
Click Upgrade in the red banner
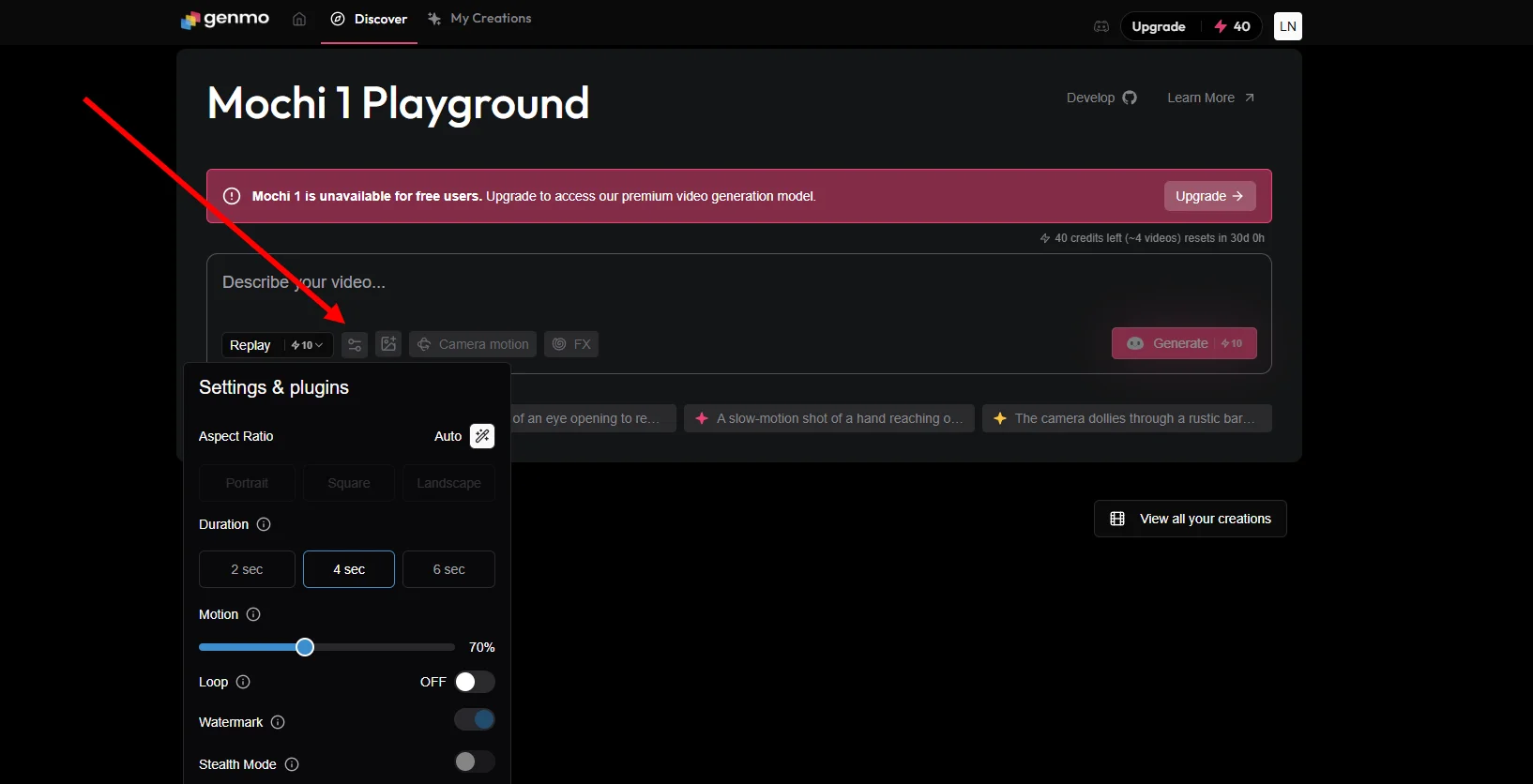1209,196
